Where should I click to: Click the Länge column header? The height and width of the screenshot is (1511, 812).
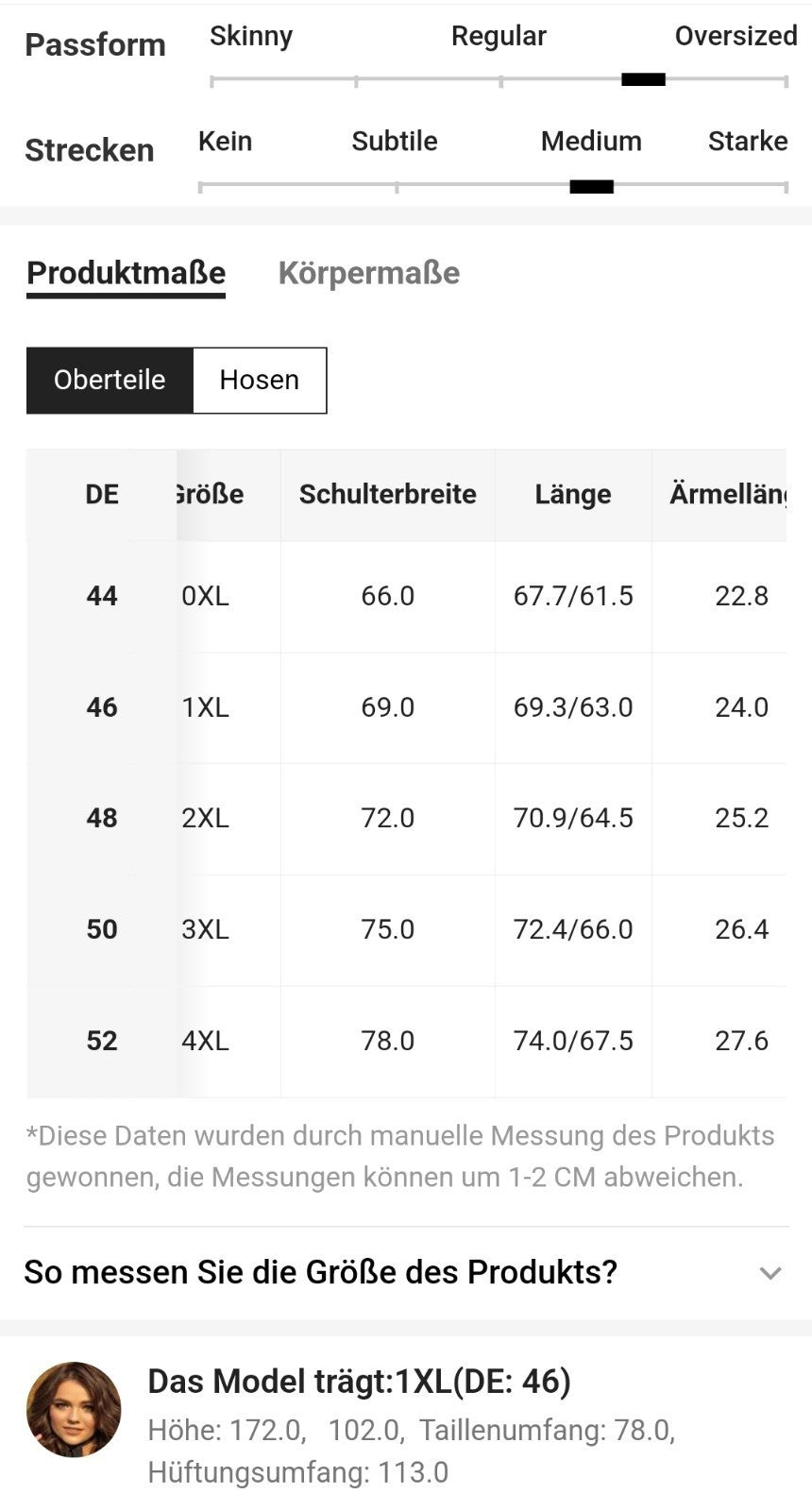point(573,494)
